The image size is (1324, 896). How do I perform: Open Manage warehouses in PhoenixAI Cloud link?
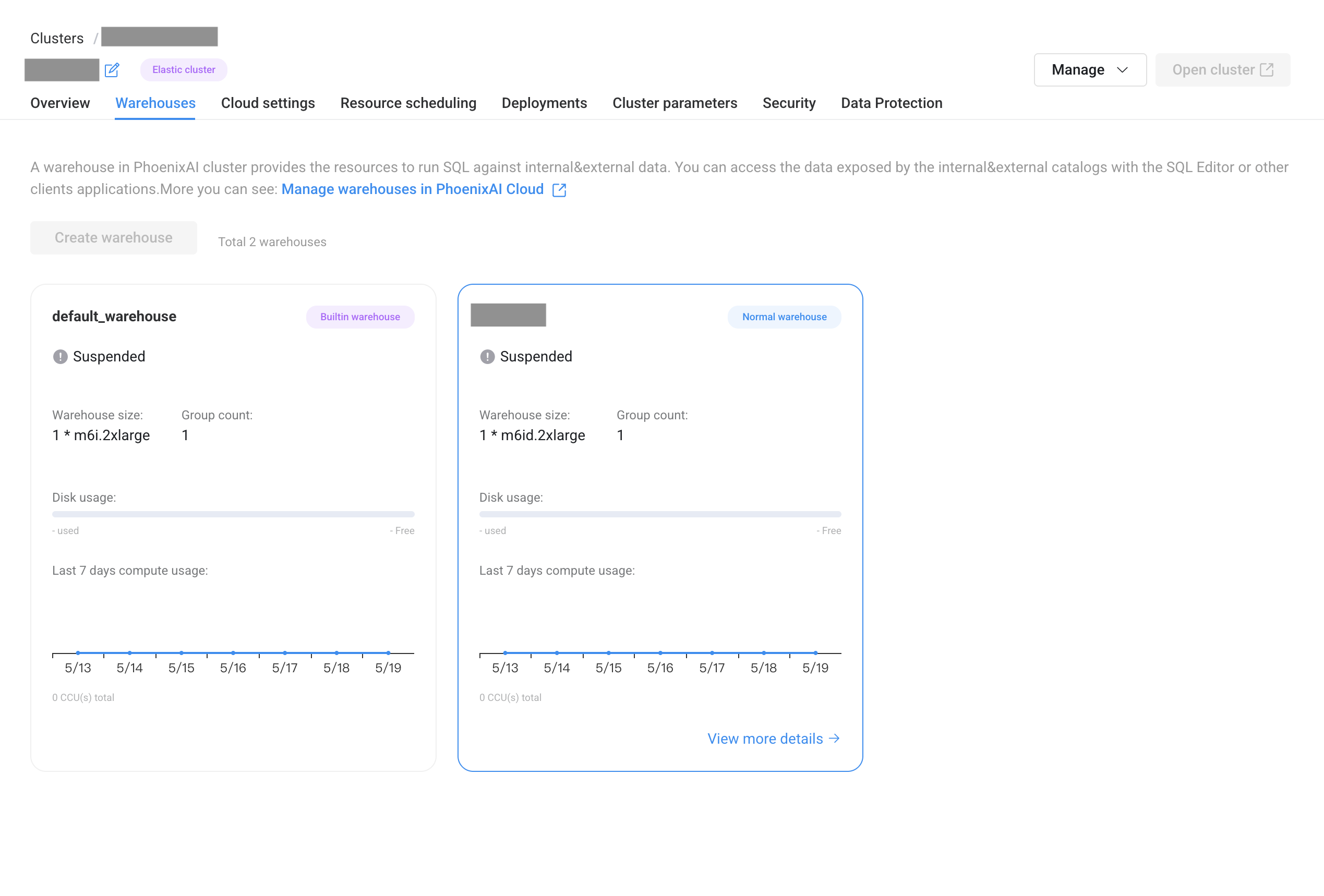tap(413, 189)
